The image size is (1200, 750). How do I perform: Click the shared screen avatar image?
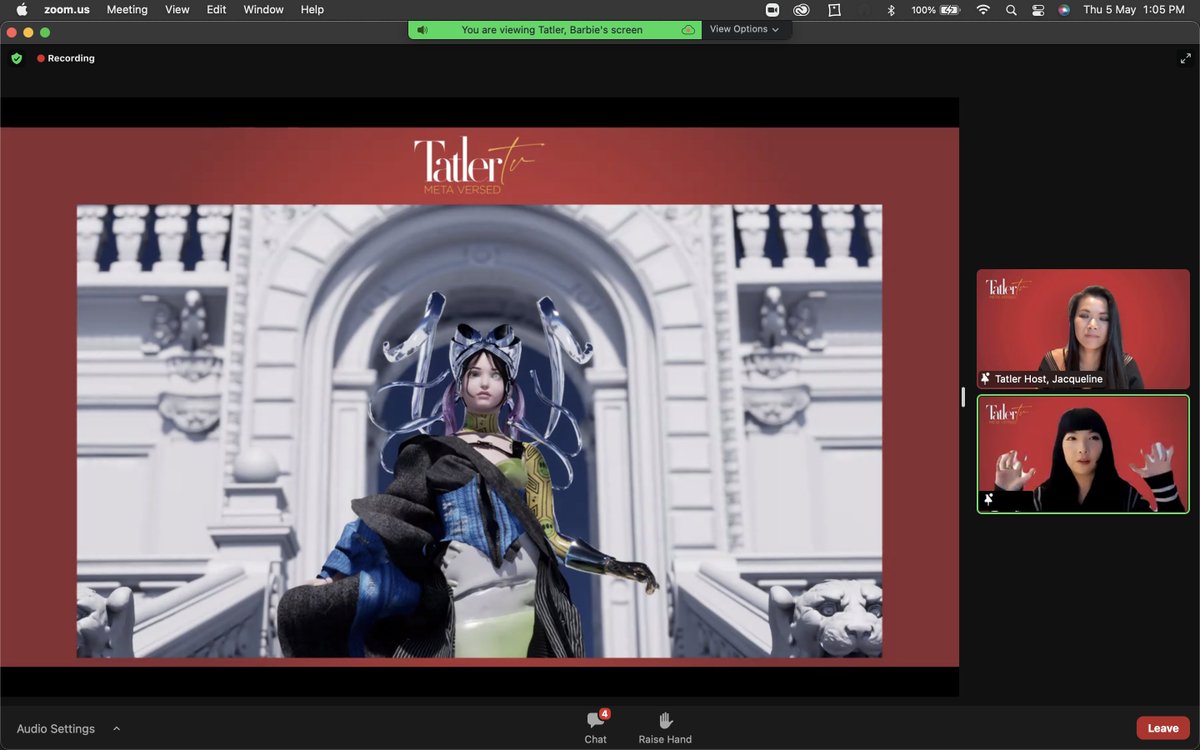point(480,431)
